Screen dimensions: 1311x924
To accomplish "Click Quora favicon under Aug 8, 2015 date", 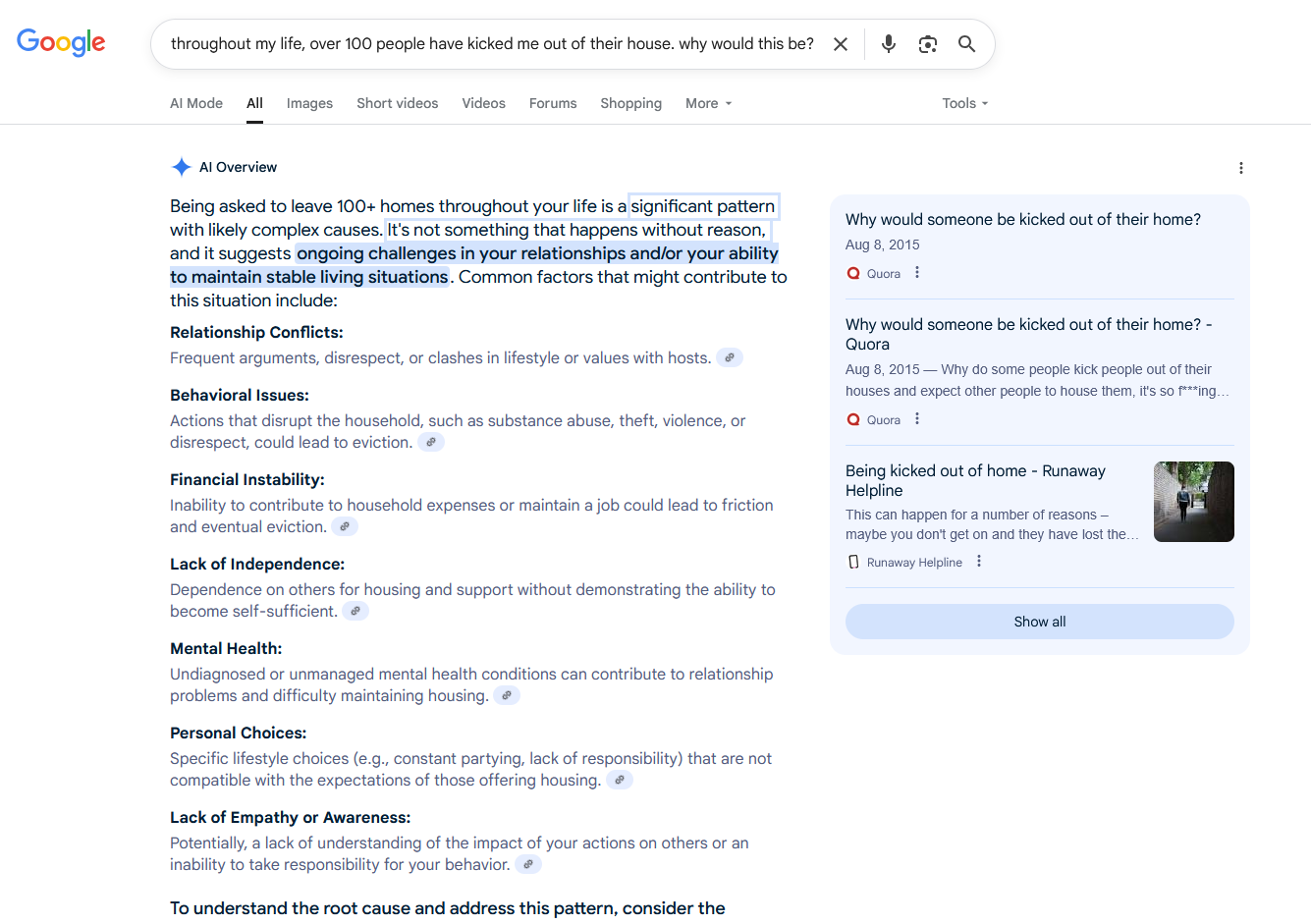I will click(853, 274).
